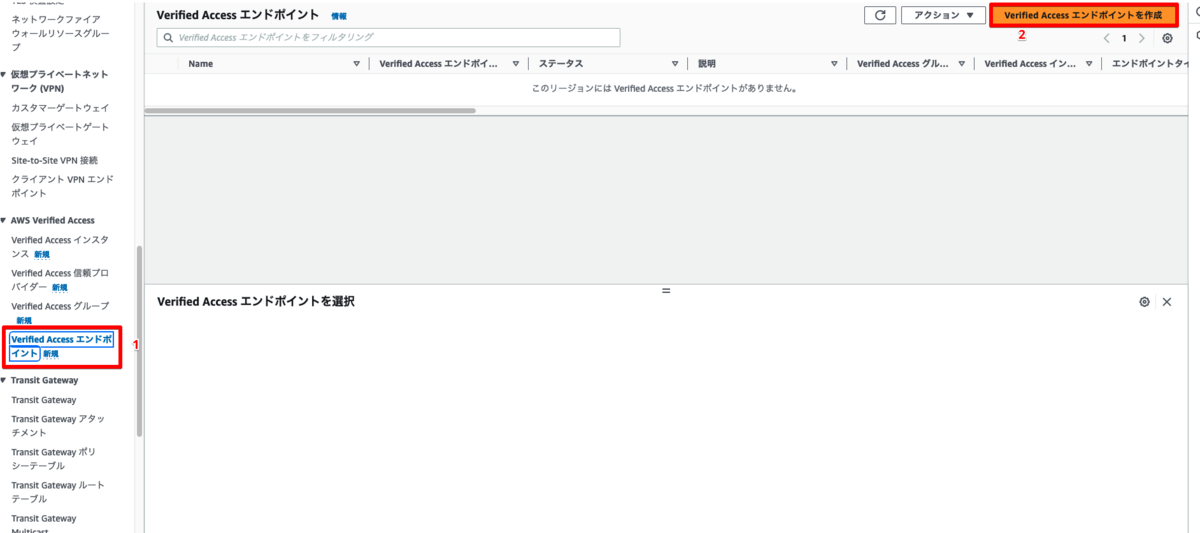Viewport: 1200px width, 533px height.
Task: Click Verified Access エンドポイントを選択 panel heading
Action: click(256, 301)
